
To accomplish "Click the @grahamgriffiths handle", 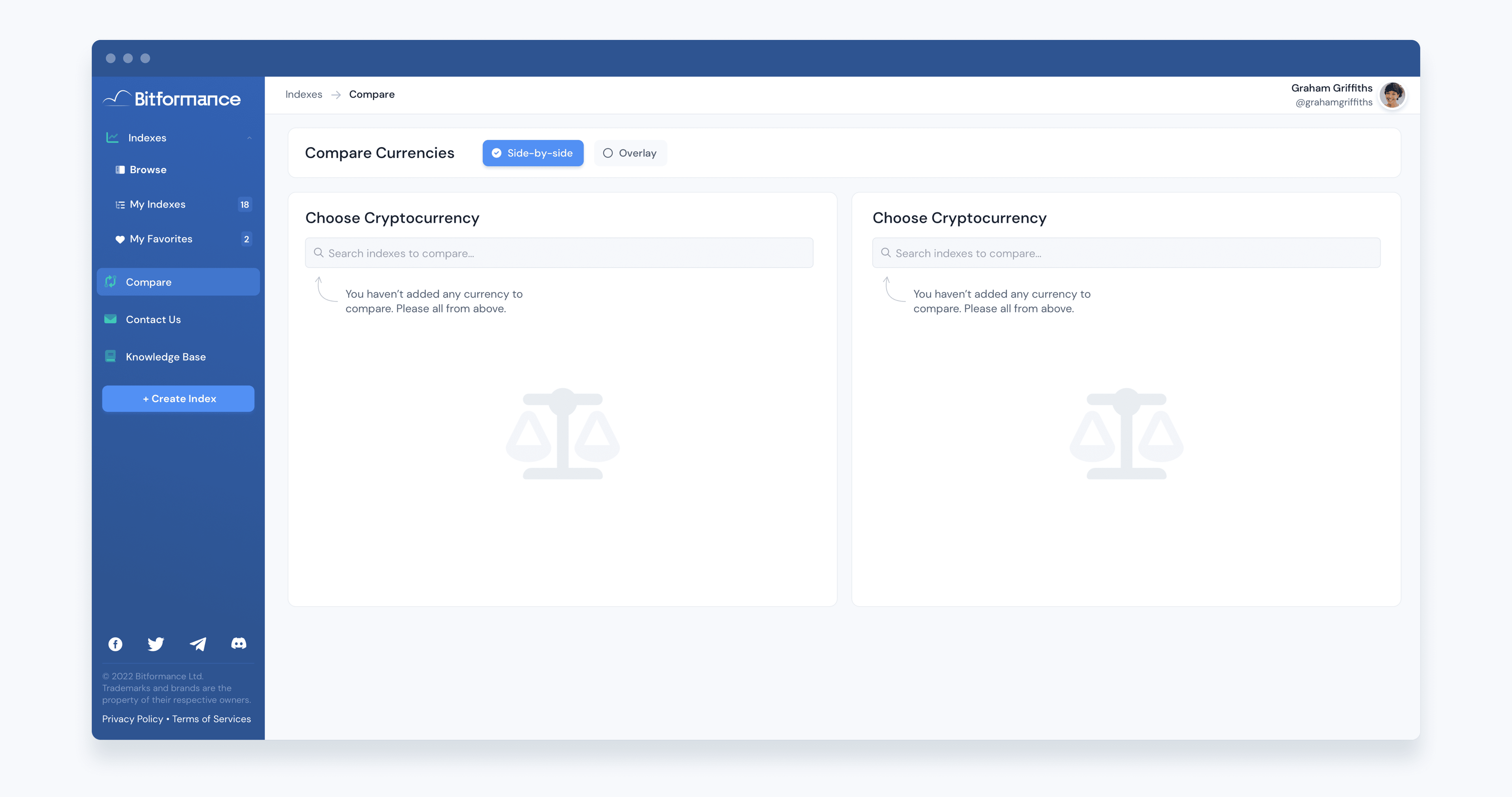I will click(1334, 102).
